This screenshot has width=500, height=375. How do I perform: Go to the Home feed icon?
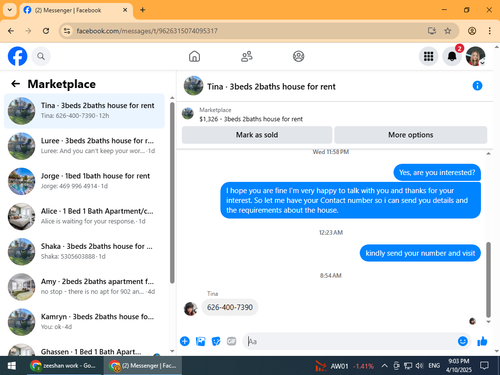[194, 56]
